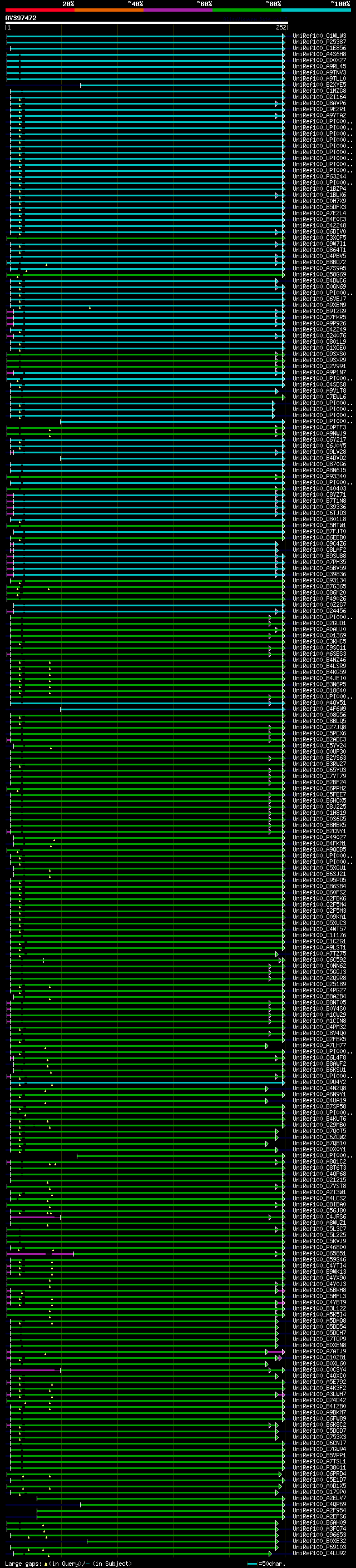Open the UniRef100_P25387 hit label
Viewport: 356px width, 1568px height.
click(319, 42)
